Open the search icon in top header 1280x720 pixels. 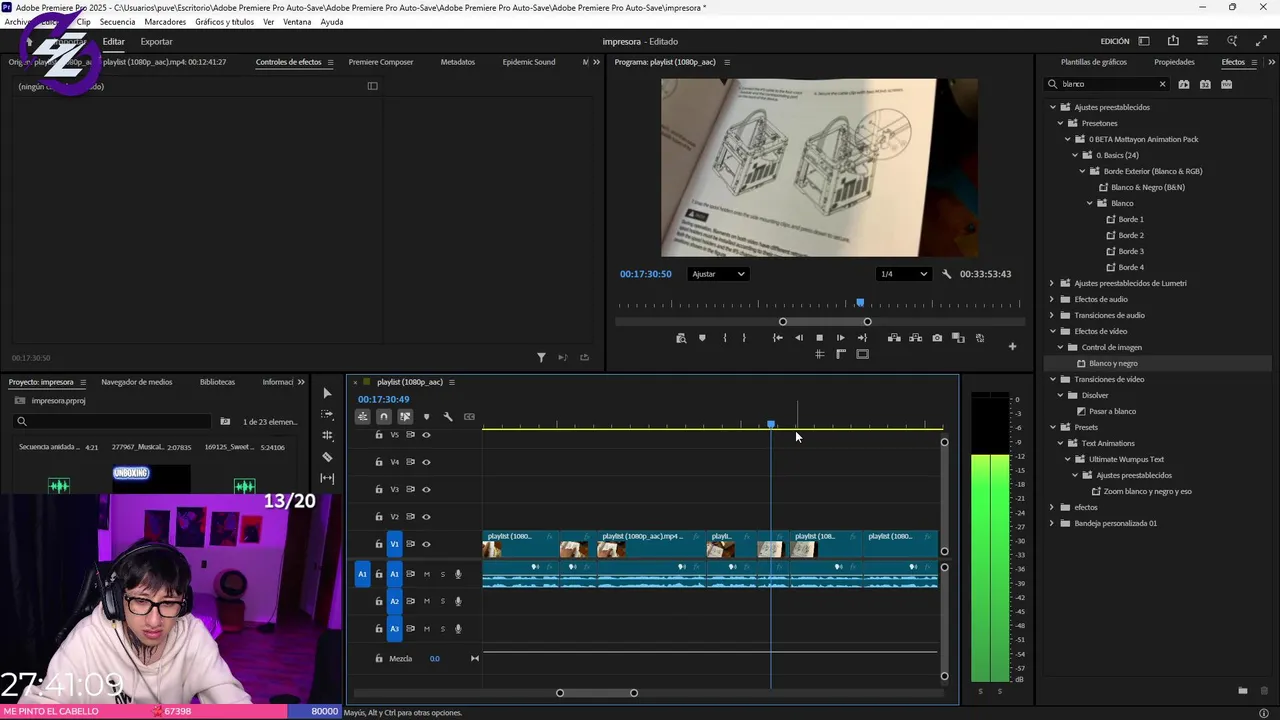point(1232,41)
